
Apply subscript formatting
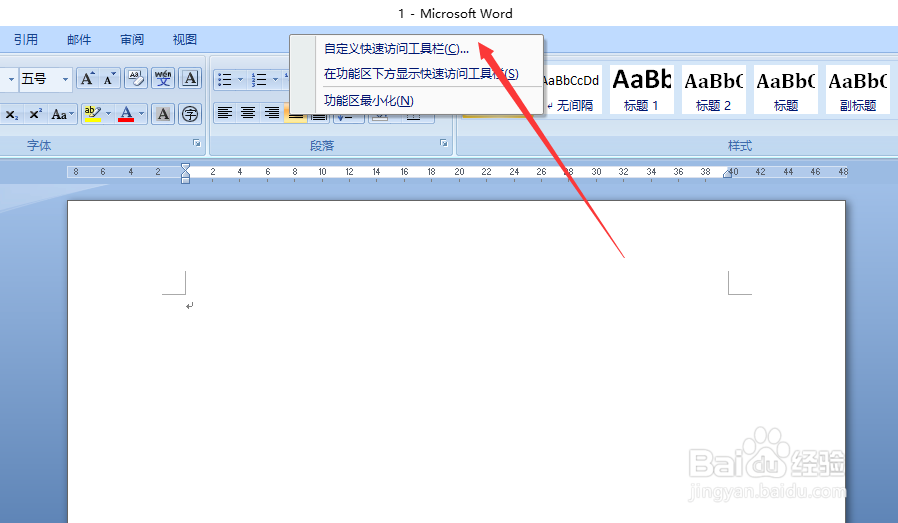[x=11, y=114]
